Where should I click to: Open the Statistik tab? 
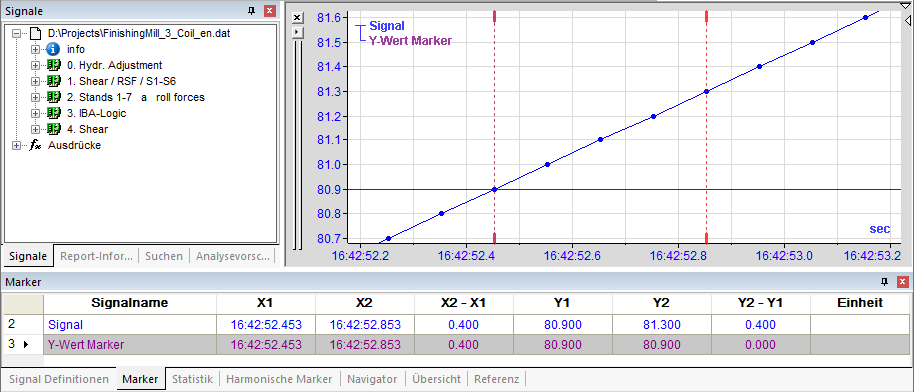click(x=192, y=379)
